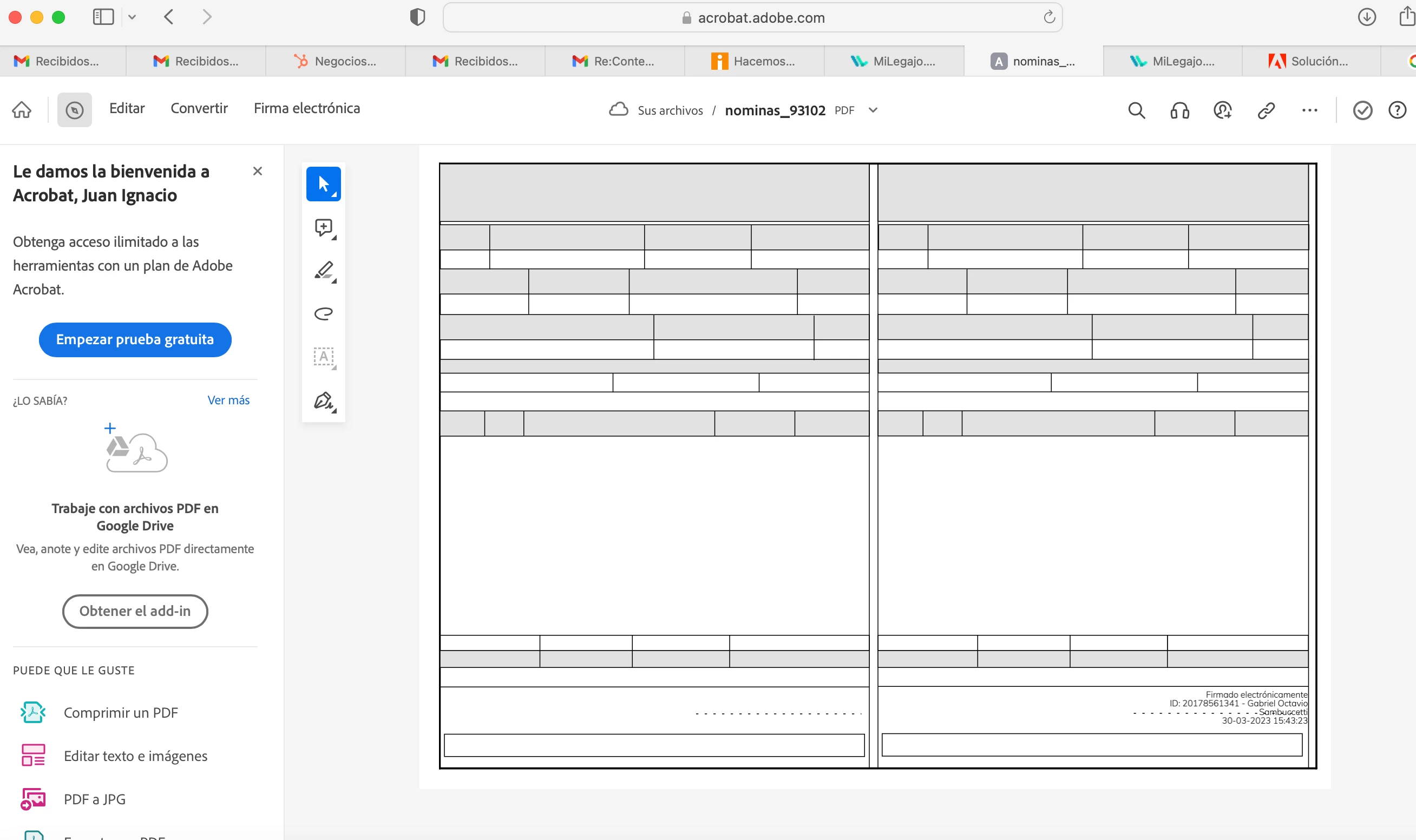Click the Ver más link
The height and width of the screenshot is (840, 1416).
click(x=228, y=400)
